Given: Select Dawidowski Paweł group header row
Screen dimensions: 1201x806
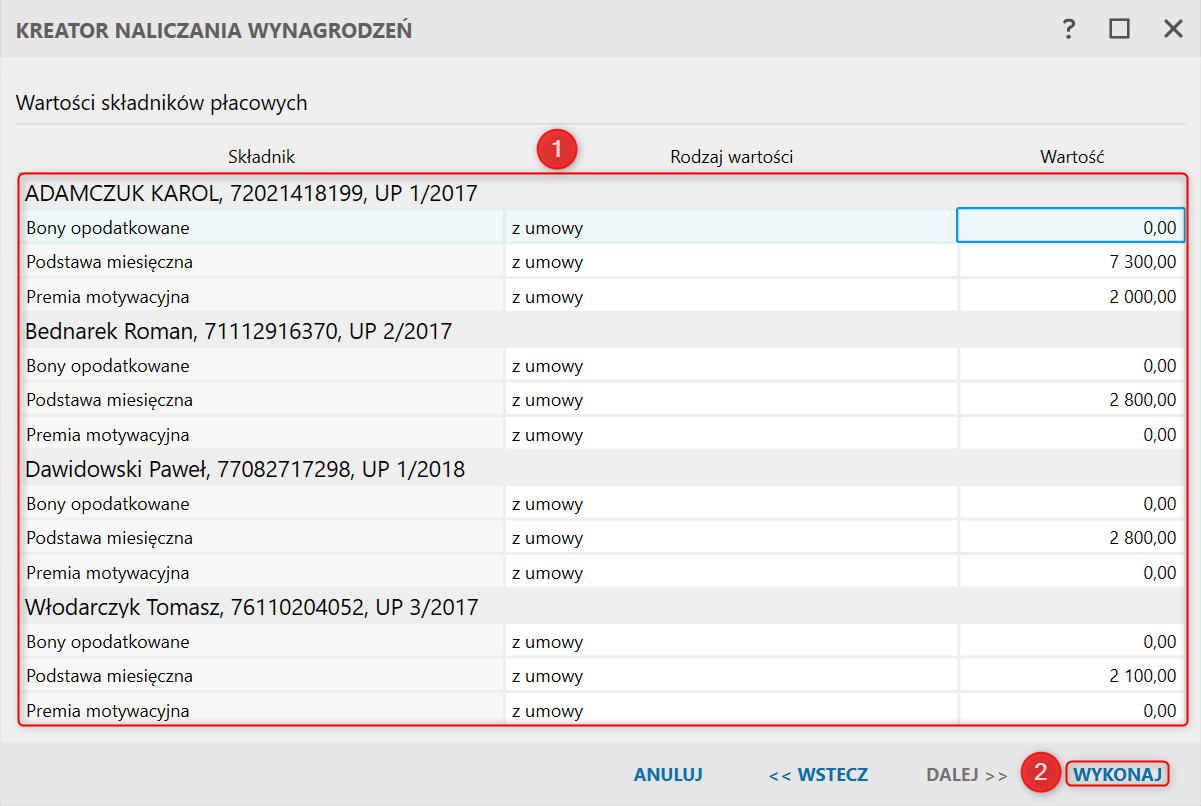Looking at the screenshot, I should coord(603,468).
